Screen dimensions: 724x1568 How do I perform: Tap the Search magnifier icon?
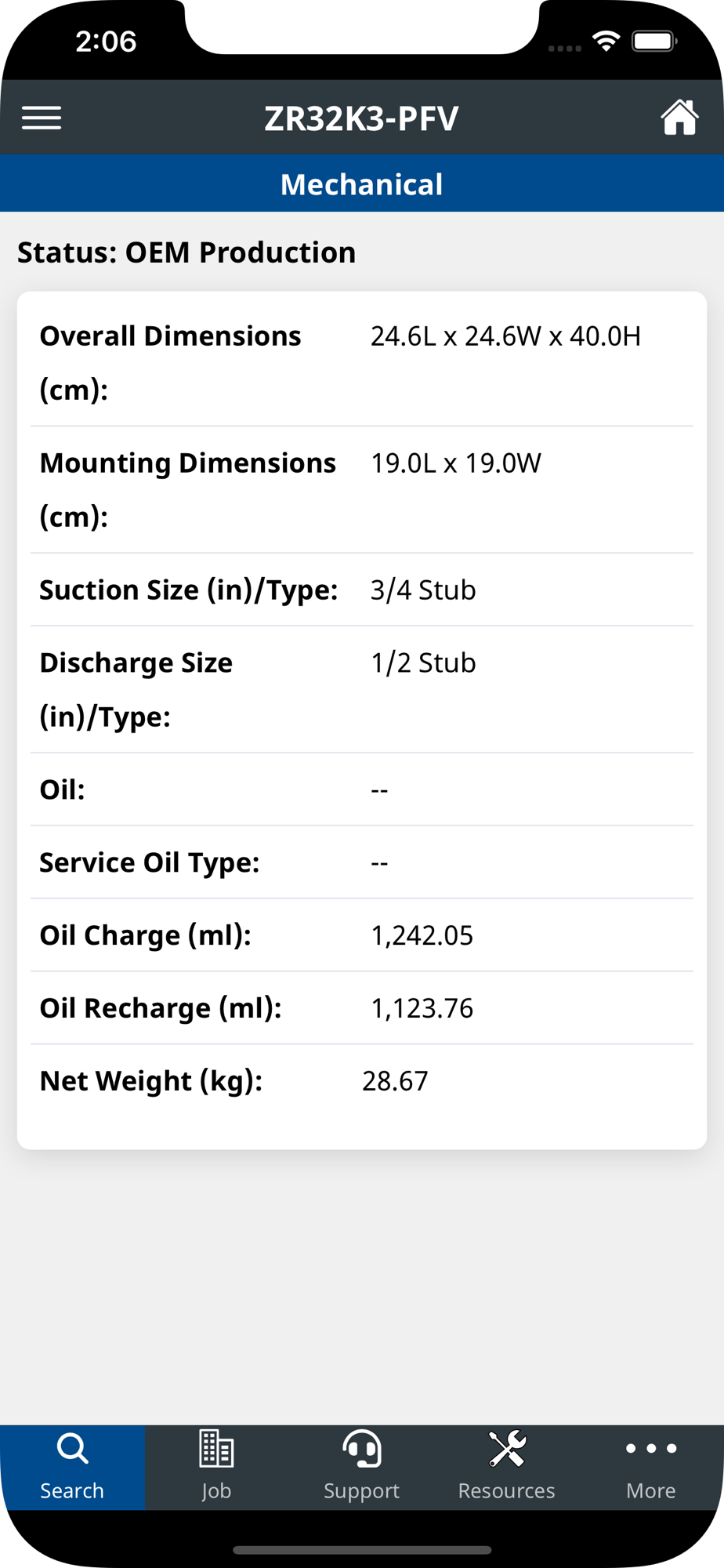(72, 1449)
